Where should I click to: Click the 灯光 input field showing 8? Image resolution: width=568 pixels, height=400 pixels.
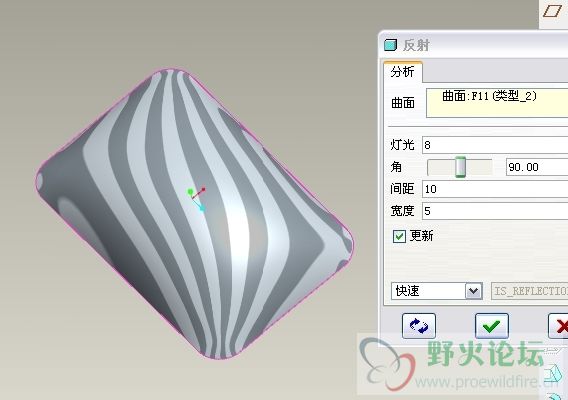point(495,145)
